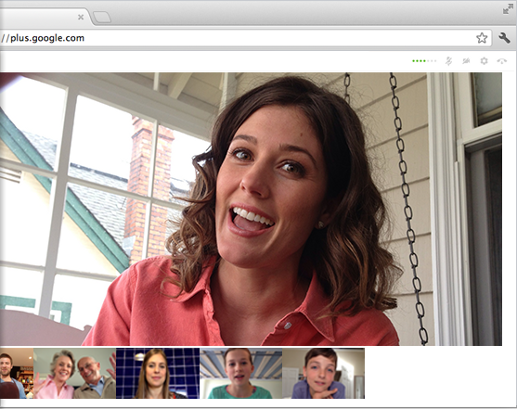Viewport: 517px width, 409px height.
Task: Open Chrome's wrench menu
Action: (504, 38)
